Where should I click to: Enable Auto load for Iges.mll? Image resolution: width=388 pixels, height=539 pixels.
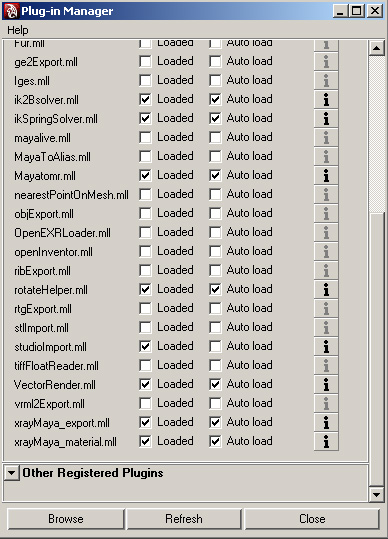coord(215,81)
